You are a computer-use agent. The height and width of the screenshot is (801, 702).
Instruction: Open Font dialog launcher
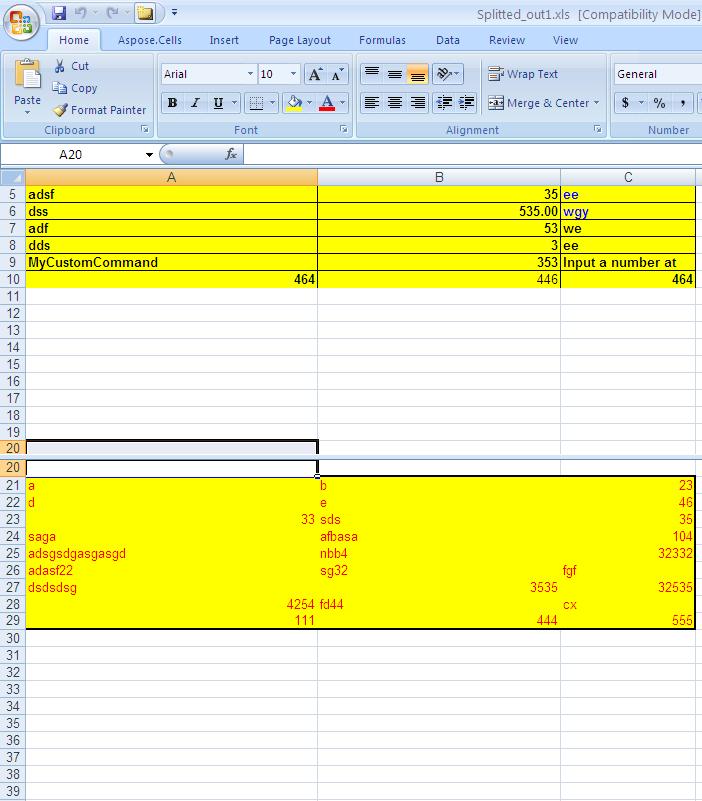pos(343,129)
